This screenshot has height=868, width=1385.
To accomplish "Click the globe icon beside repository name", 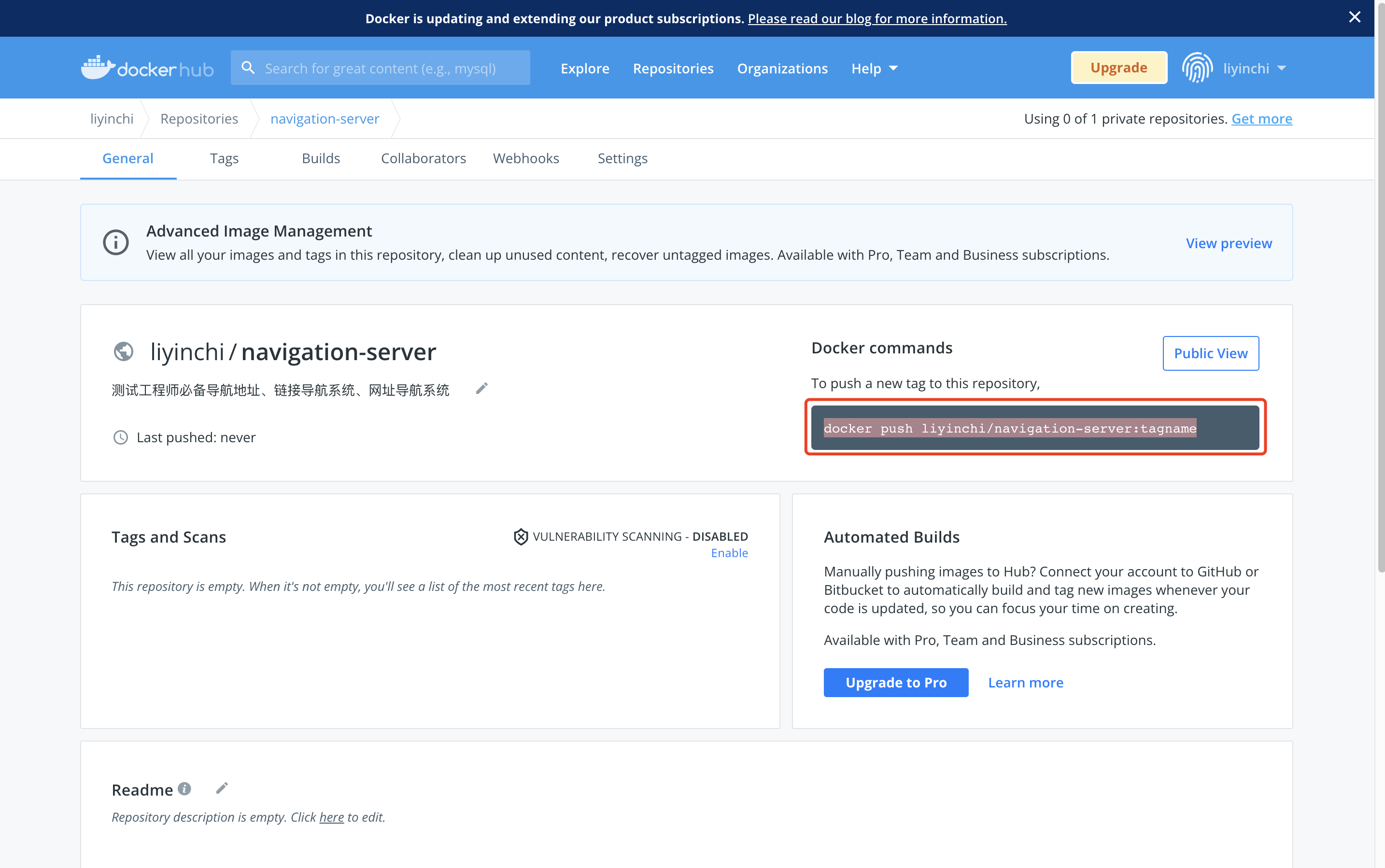I will click(124, 351).
